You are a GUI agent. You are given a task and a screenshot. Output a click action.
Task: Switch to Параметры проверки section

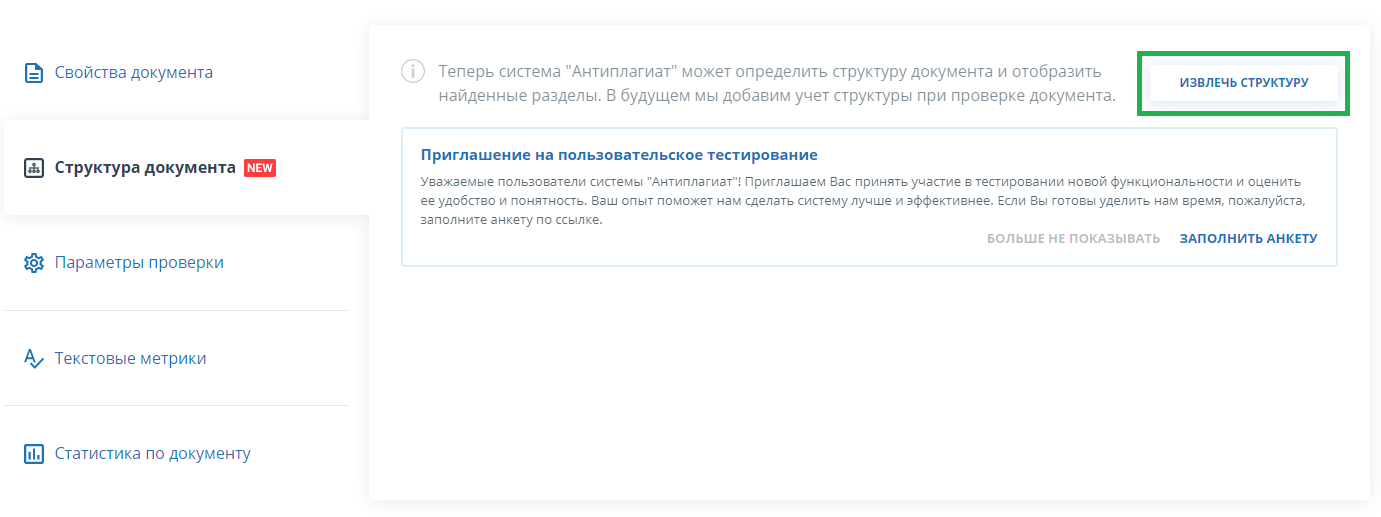click(139, 263)
